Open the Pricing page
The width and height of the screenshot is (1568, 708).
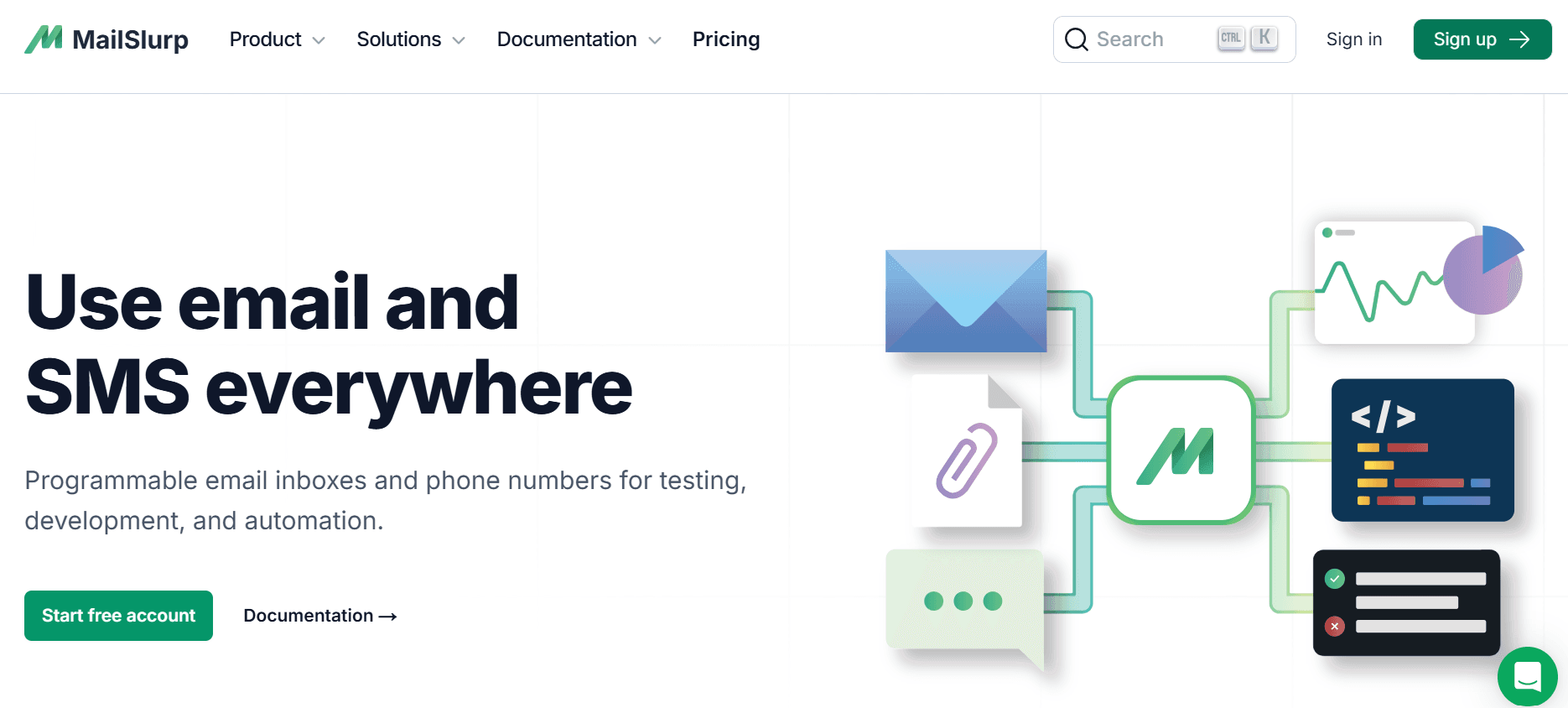tap(726, 39)
